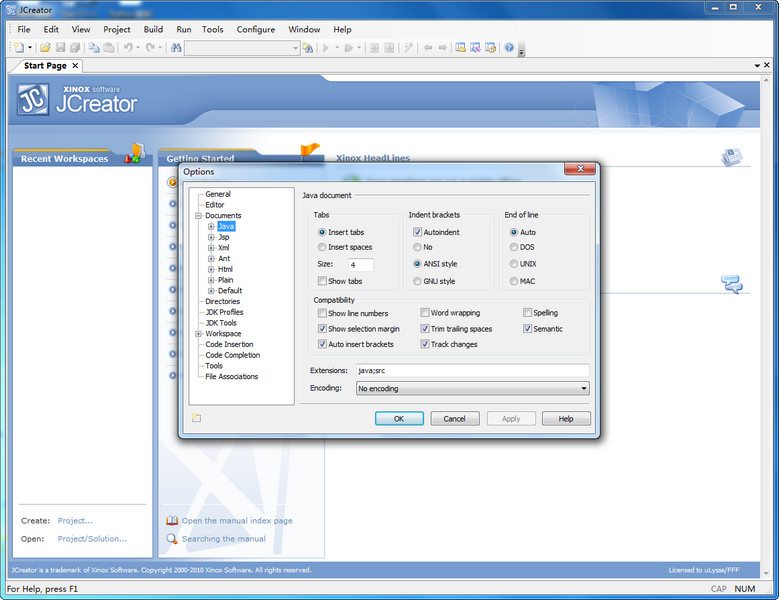The width and height of the screenshot is (779, 600).
Task: Enable the Spelling checkbox
Action: (x=527, y=312)
